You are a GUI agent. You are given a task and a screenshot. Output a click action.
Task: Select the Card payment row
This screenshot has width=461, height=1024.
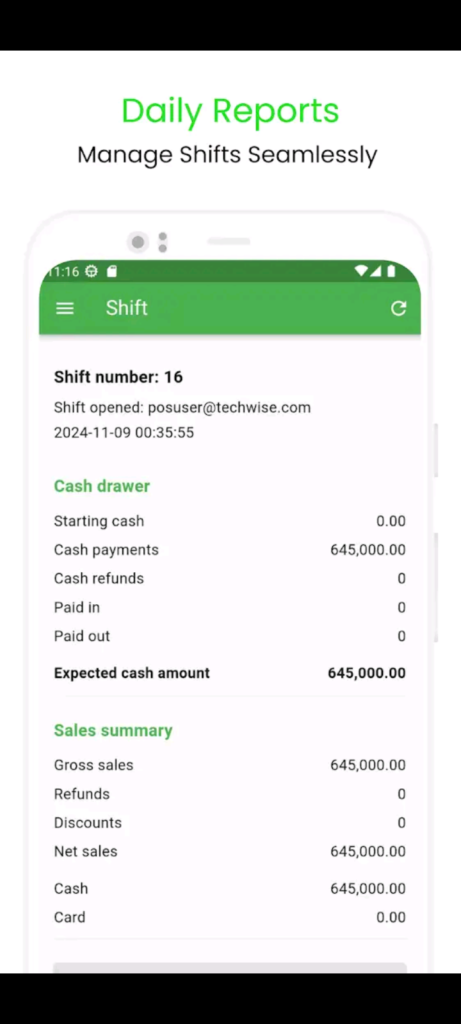[230, 918]
